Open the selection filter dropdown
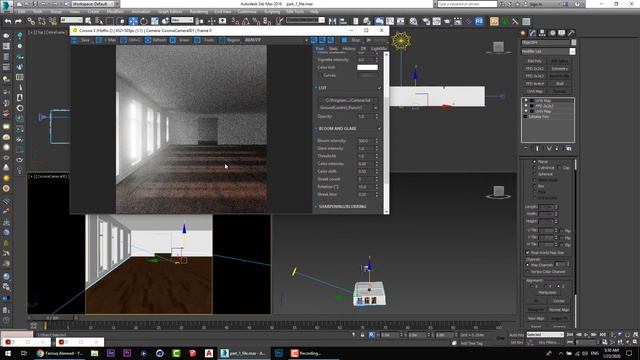 click(71, 20)
